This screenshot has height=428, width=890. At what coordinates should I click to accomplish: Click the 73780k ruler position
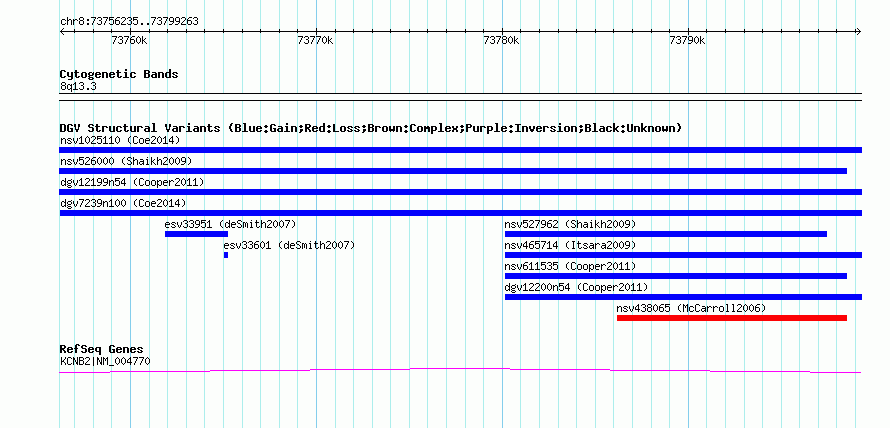pos(501,40)
